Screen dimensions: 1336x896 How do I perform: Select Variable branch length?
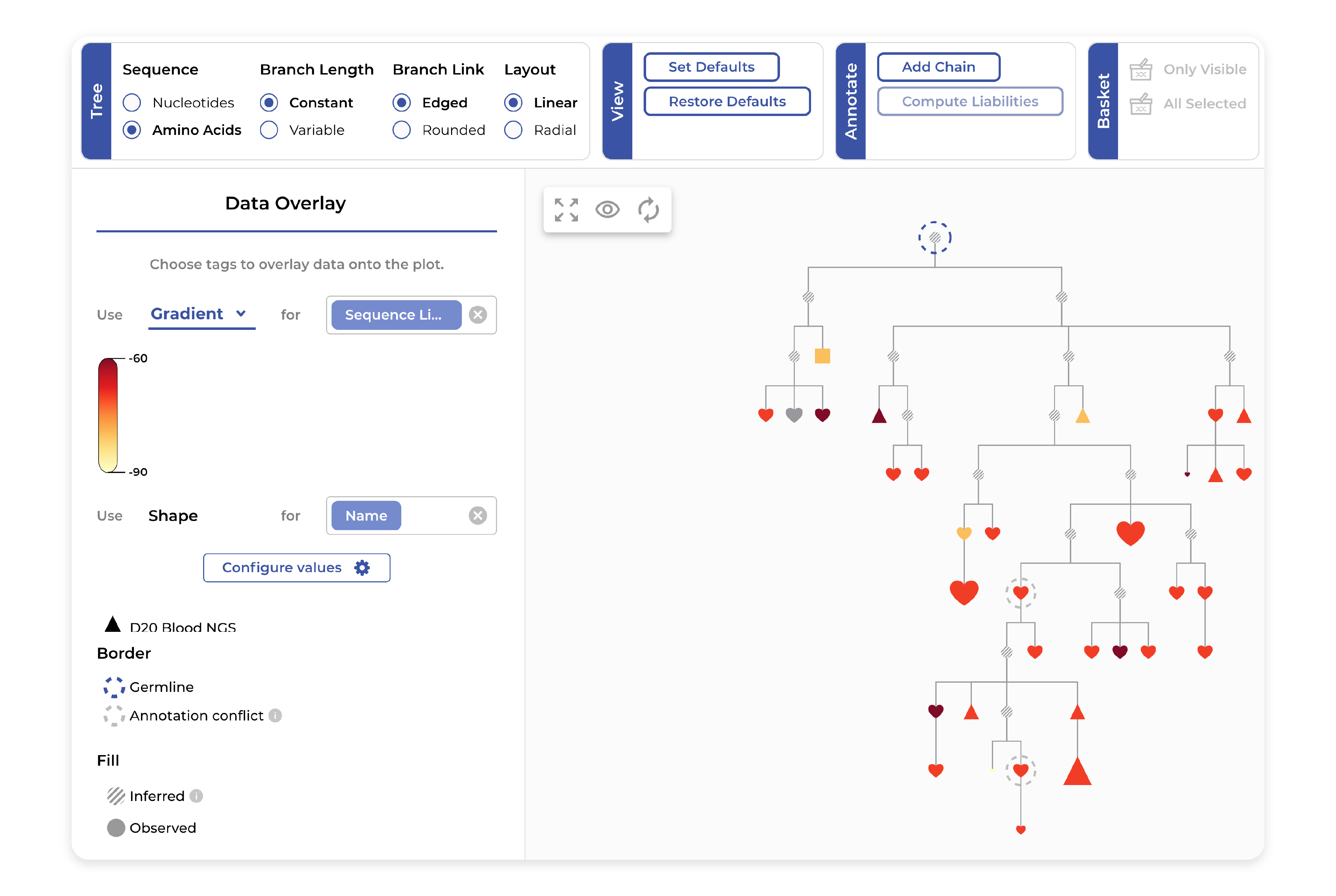(x=268, y=130)
